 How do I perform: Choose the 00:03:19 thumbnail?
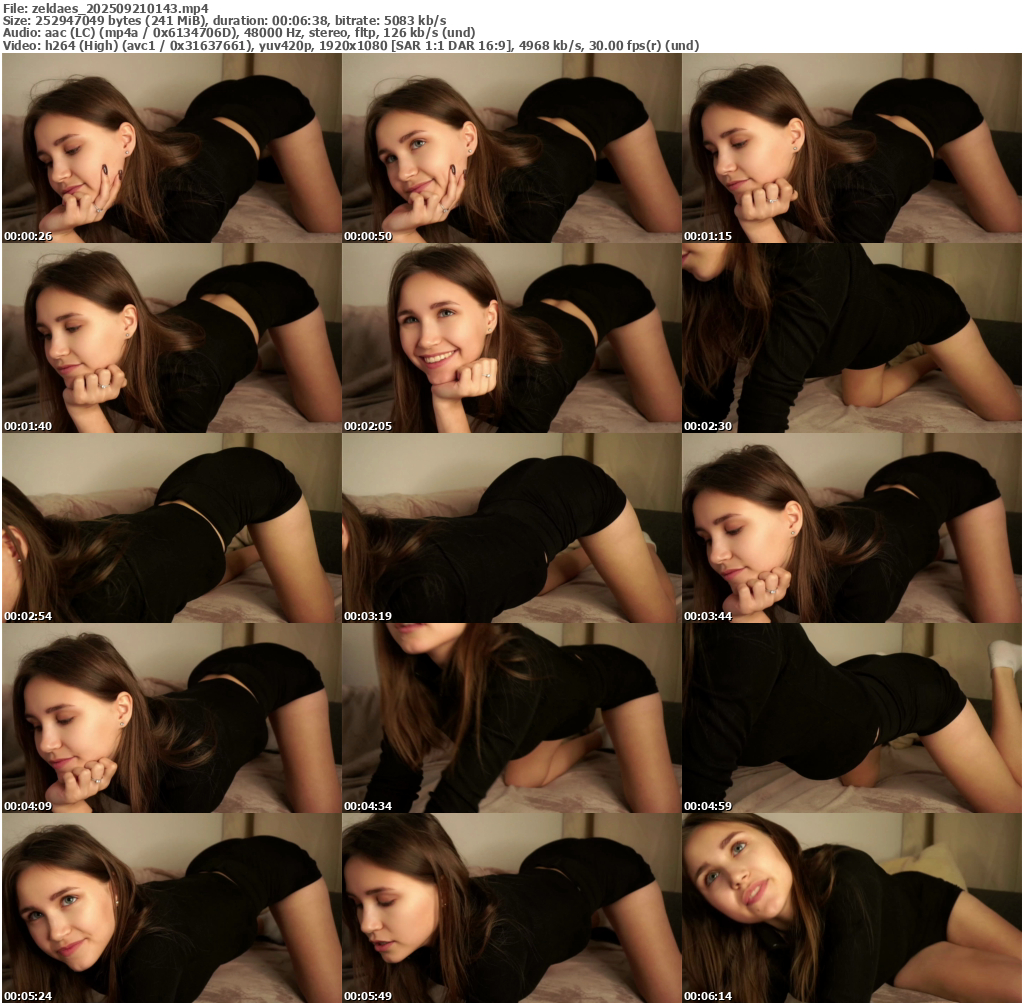pos(511,528)
